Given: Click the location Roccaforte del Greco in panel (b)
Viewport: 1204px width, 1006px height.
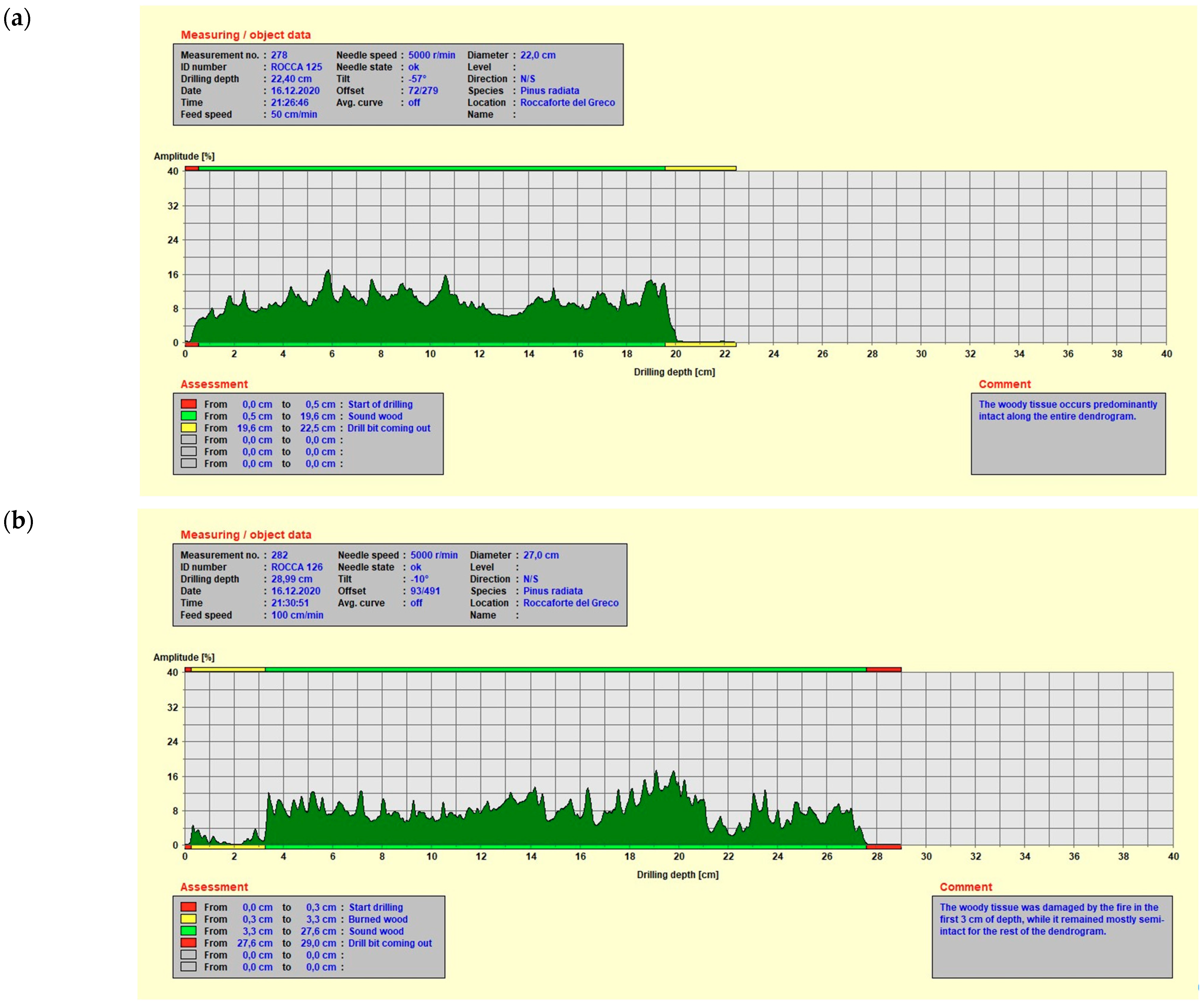Looking at the screenshot, I should pos(570,603).
